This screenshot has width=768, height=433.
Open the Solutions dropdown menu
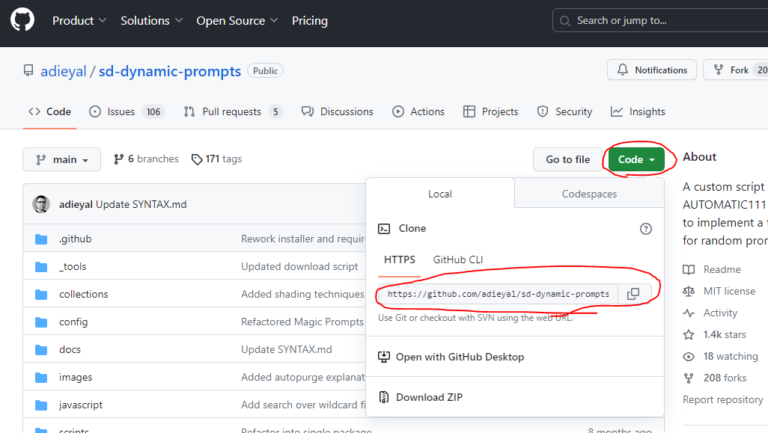150,20
